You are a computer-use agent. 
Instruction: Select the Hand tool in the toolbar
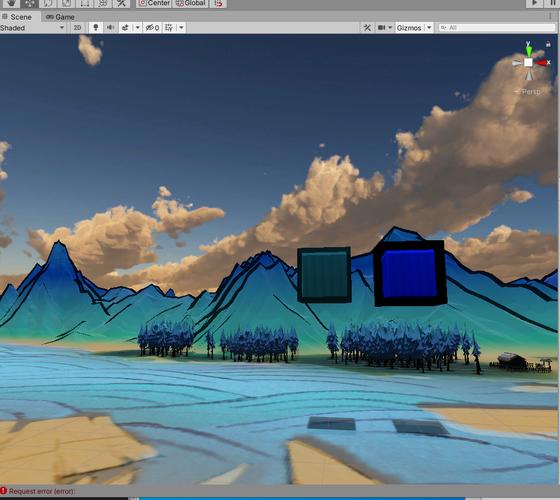11,3
